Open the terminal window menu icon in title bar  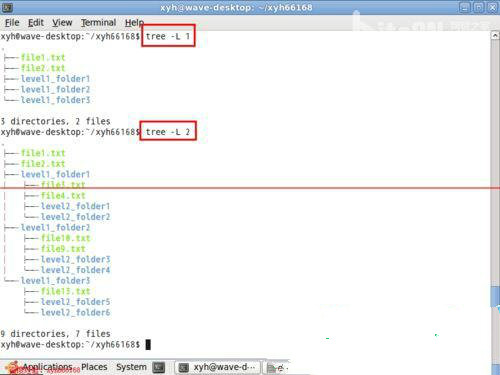[x=7, y=7]
